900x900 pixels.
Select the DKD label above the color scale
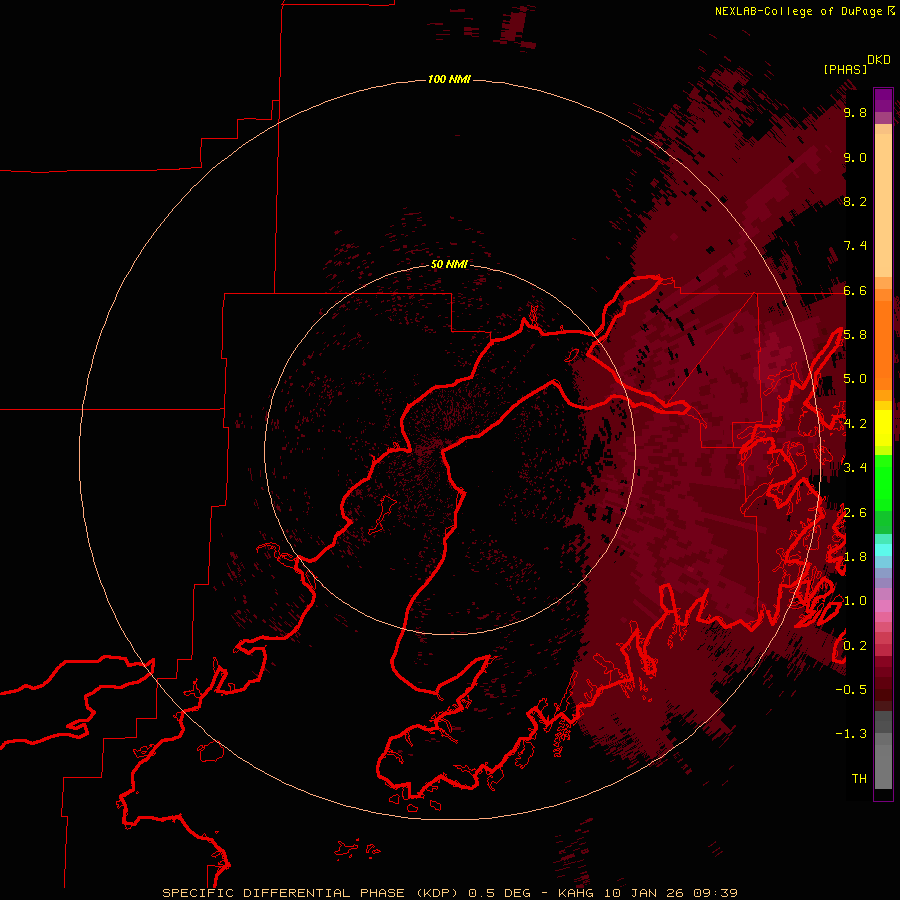tap(878, 60)
